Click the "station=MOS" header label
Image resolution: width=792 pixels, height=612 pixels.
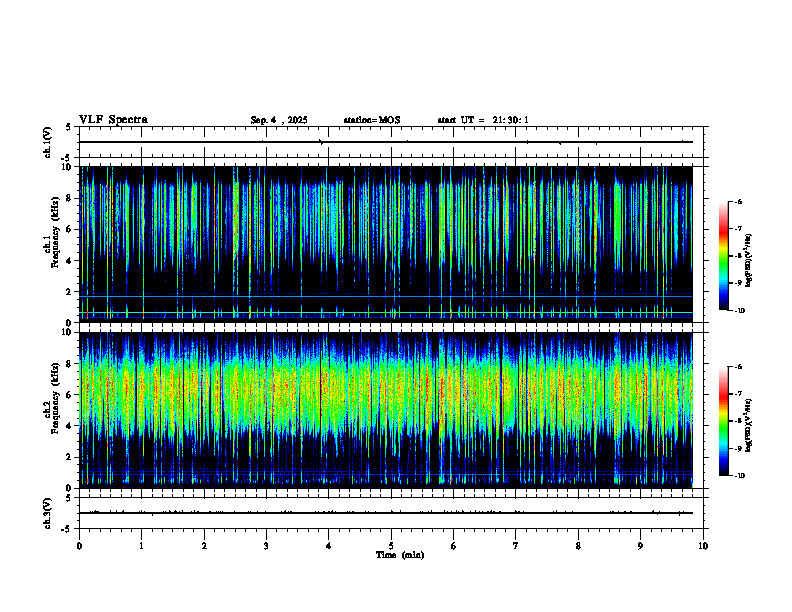click(372, 120)
